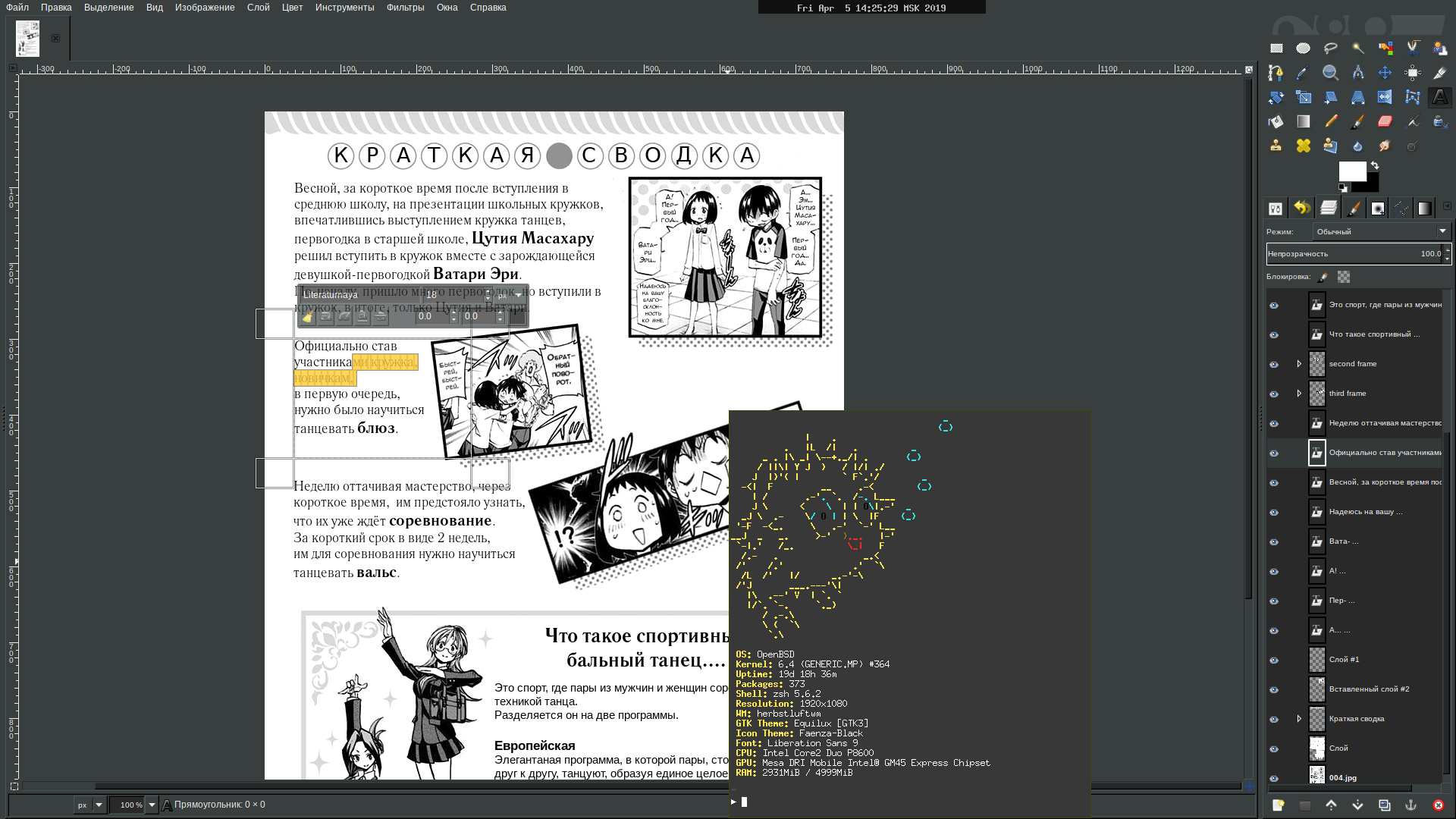Open the 'Фильтры' menu
Viewport: 1456px width, 819px height.
coord(405,8)
